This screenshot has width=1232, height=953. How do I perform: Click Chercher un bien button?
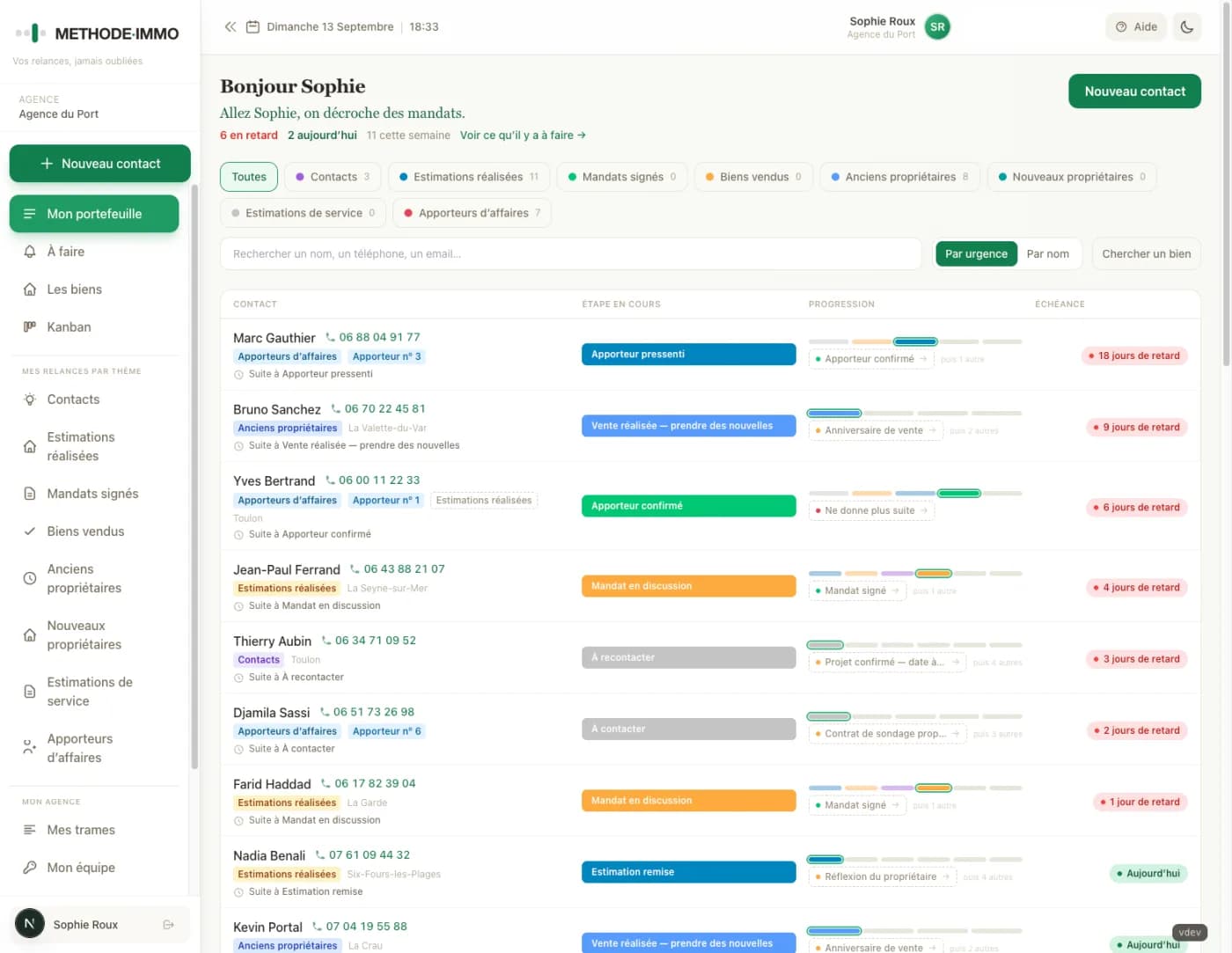pyautogui.click(x=1146, y=254)
